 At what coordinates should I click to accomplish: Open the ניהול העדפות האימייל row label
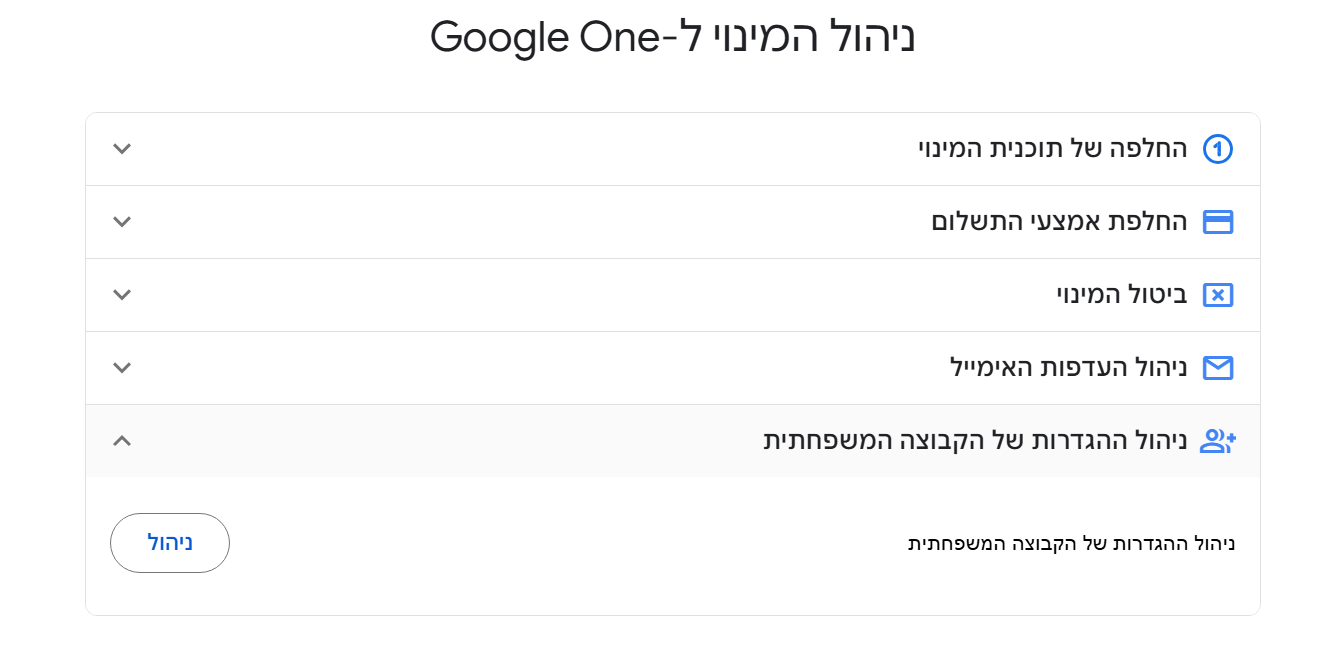point(1068,368)
